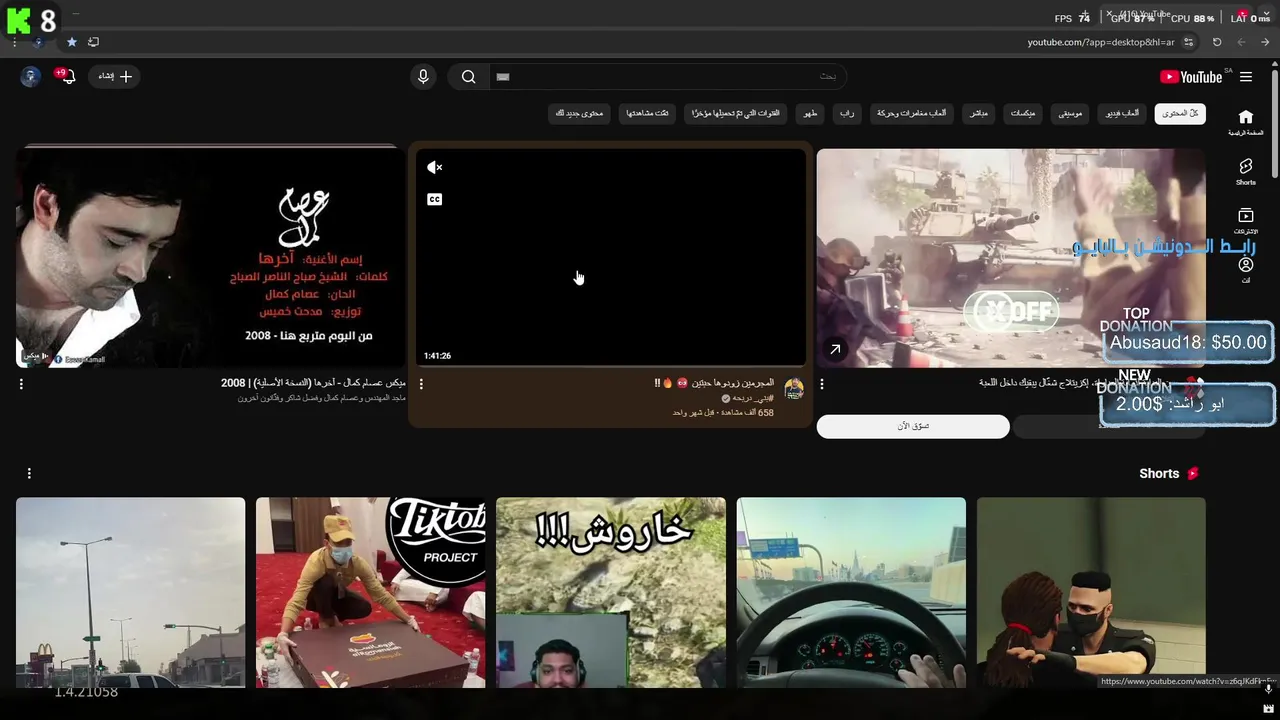This screenshot has height=720, width=1280.
Task: Bookmark the page with the star icon
Action: 71,42
